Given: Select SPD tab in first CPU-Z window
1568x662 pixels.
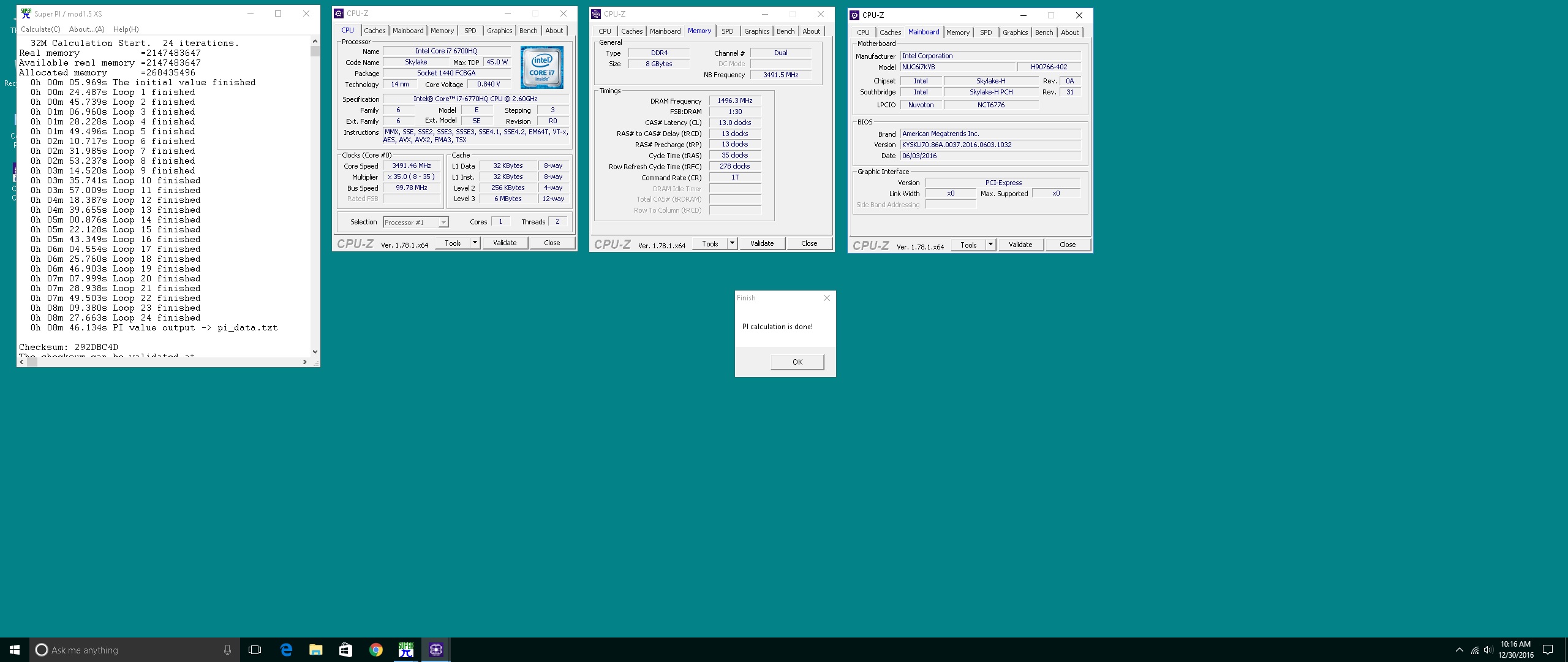Looking at the screenshot, I should click(470, 31).
